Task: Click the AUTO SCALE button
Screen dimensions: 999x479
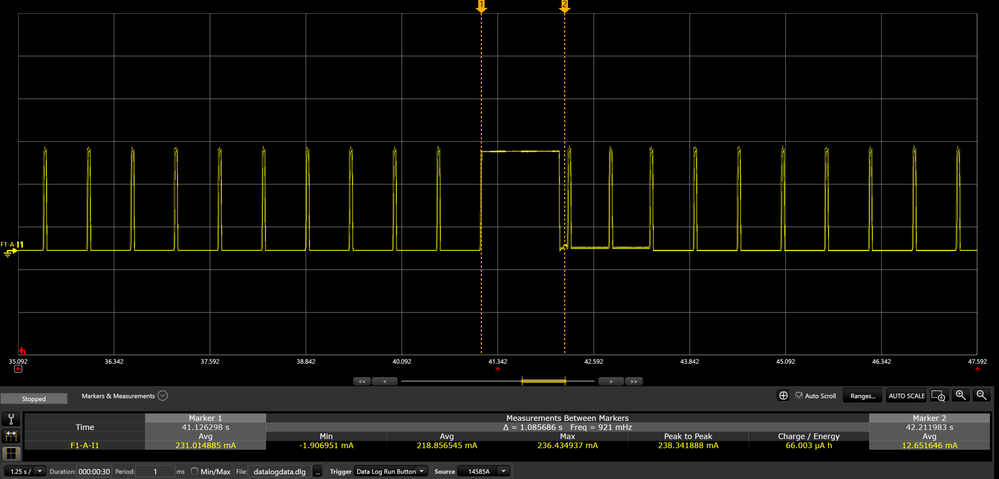Action: tap(906, 396)
